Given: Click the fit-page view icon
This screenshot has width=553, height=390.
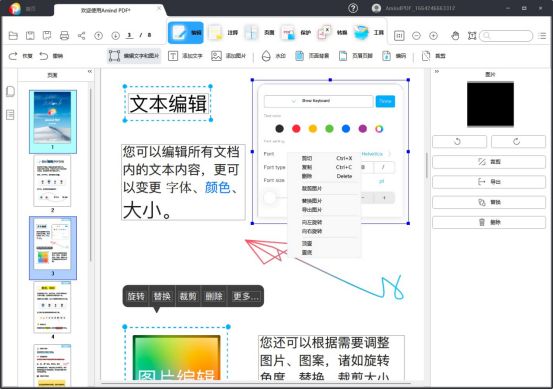Looking at the screenshot, I should click(399, 36).
